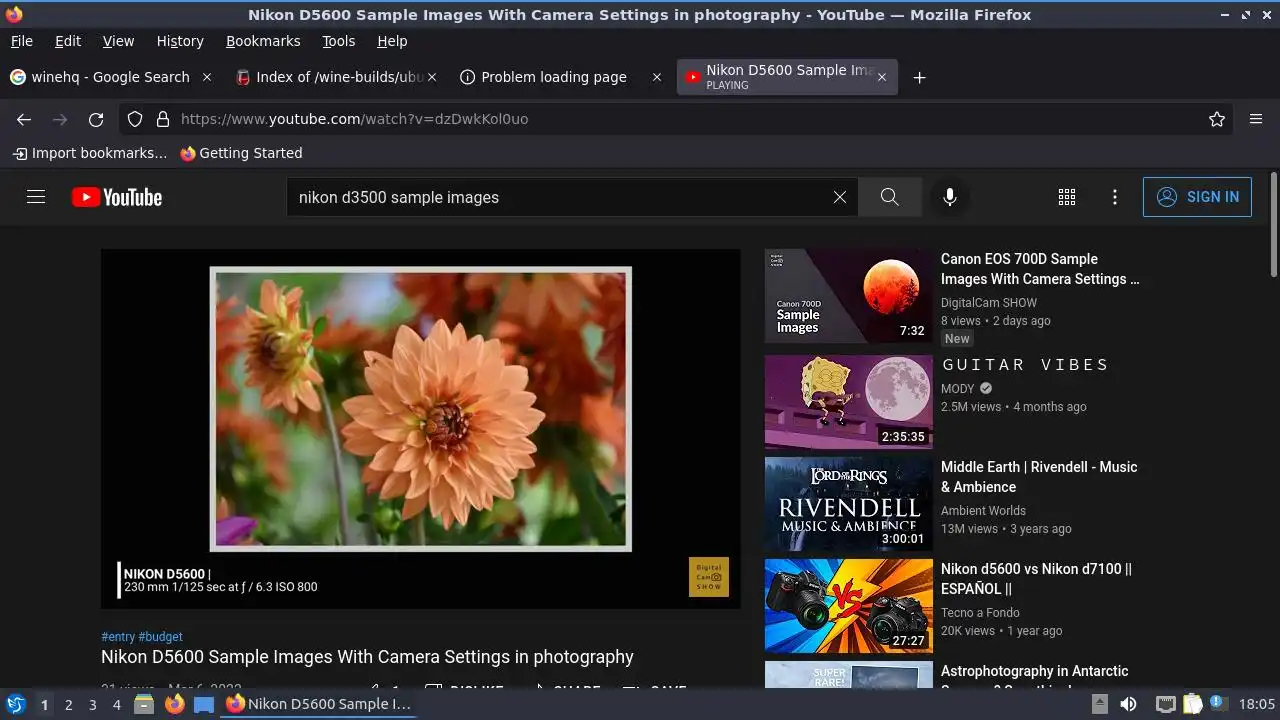The height and width of the screenshot is (720, 1280).
Task: Reload the page in Firefox
Action: 96,119
